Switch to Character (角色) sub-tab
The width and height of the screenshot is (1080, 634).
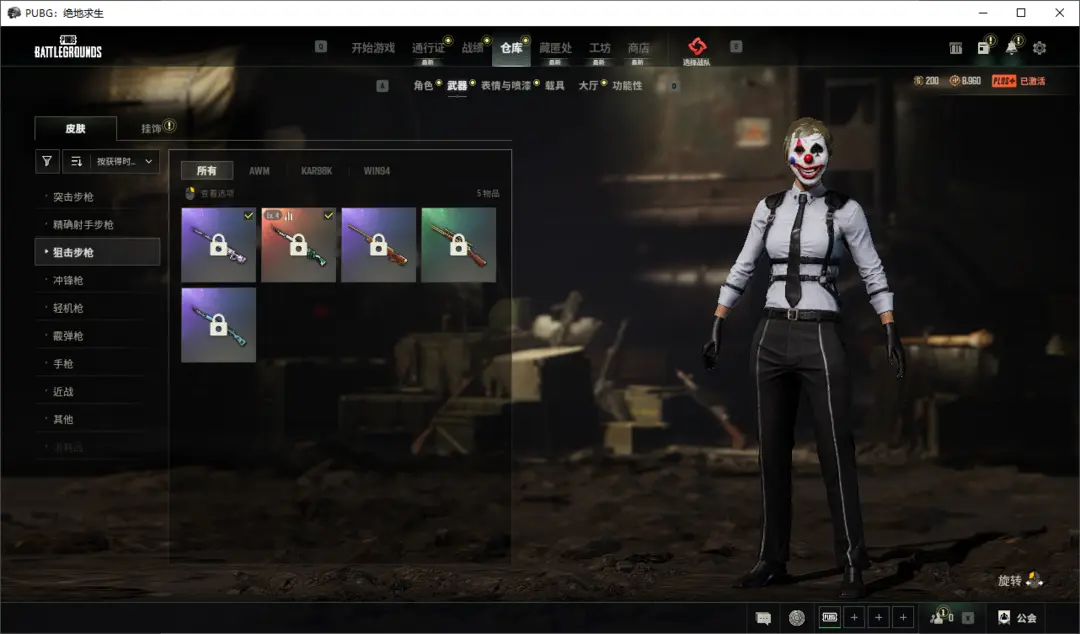[423, 85]
